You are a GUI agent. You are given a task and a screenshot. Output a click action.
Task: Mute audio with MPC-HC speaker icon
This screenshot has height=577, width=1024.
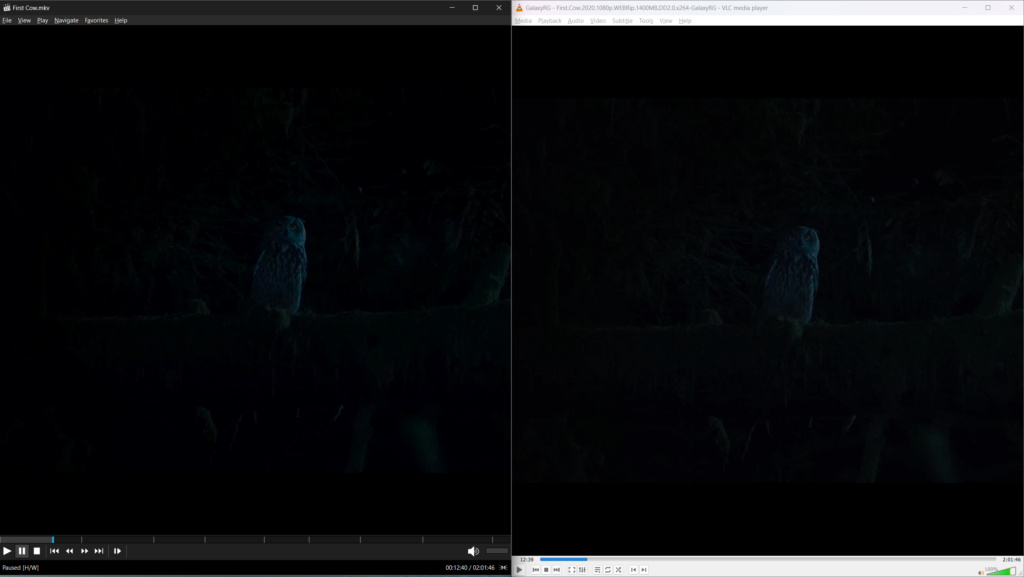(x=473, y=551)
